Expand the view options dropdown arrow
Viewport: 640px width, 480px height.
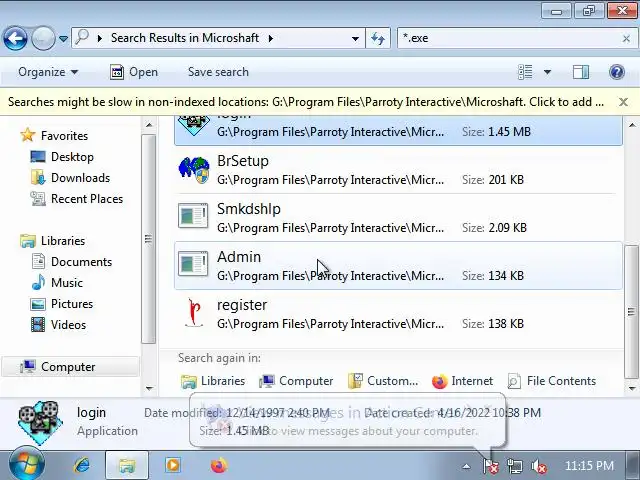547,73
